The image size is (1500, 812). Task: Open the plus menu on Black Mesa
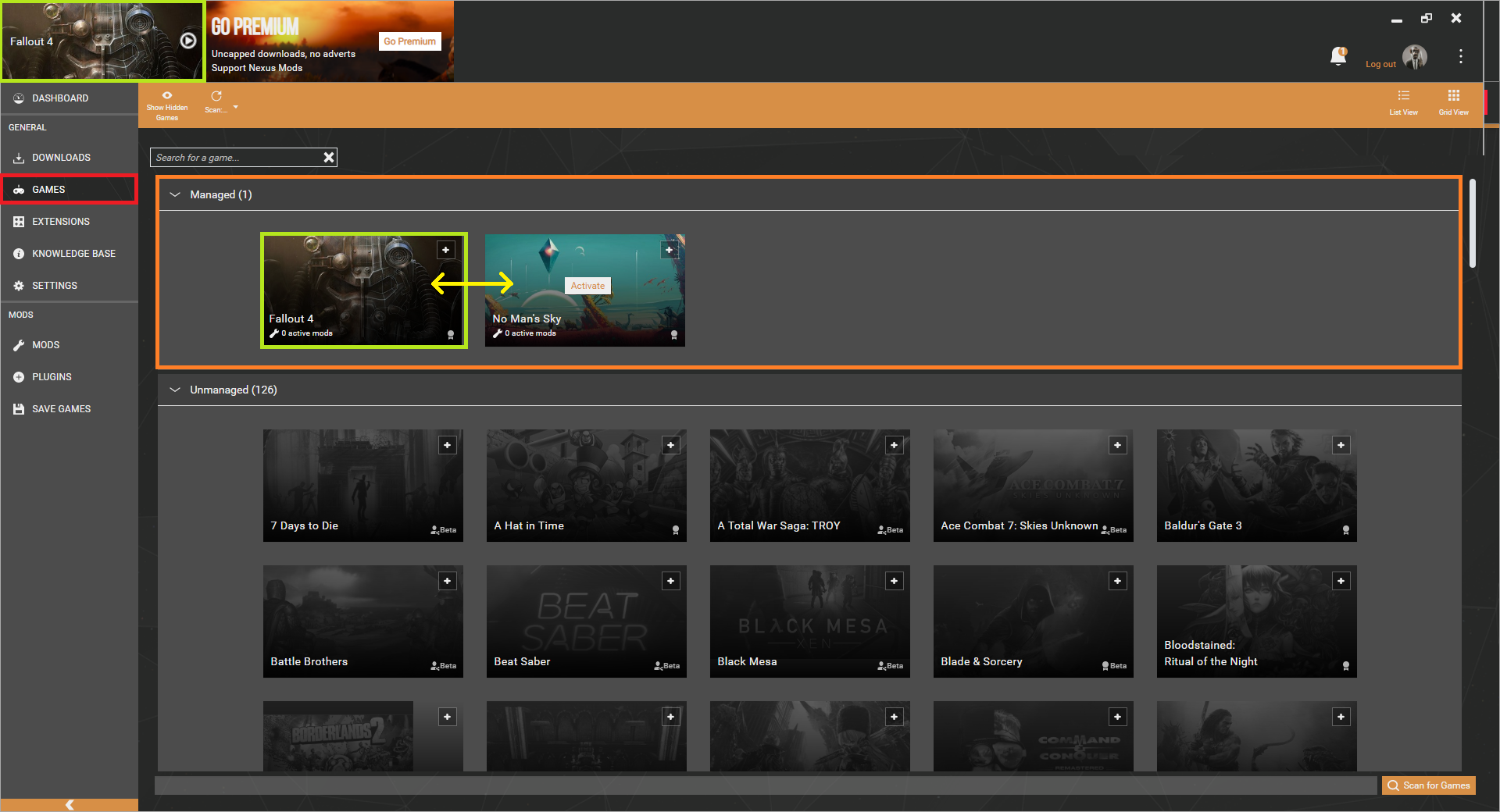894,581
